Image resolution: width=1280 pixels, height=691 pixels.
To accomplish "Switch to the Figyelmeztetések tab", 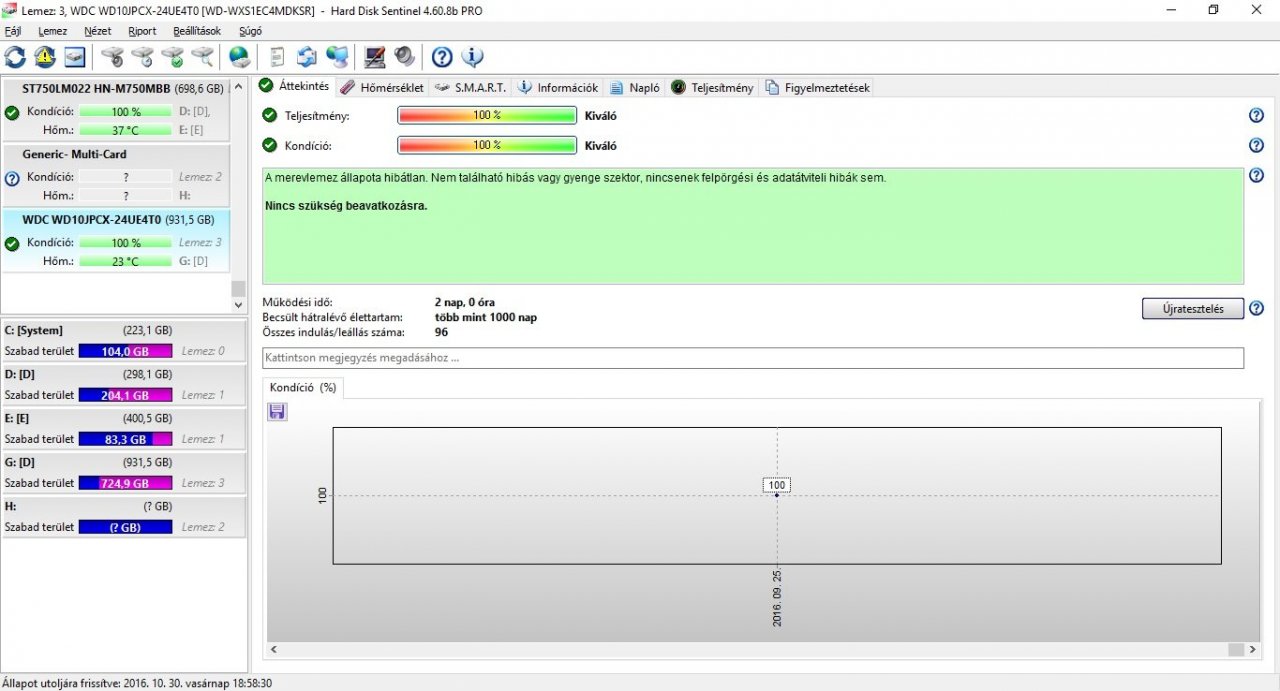I will pos(817,87).
